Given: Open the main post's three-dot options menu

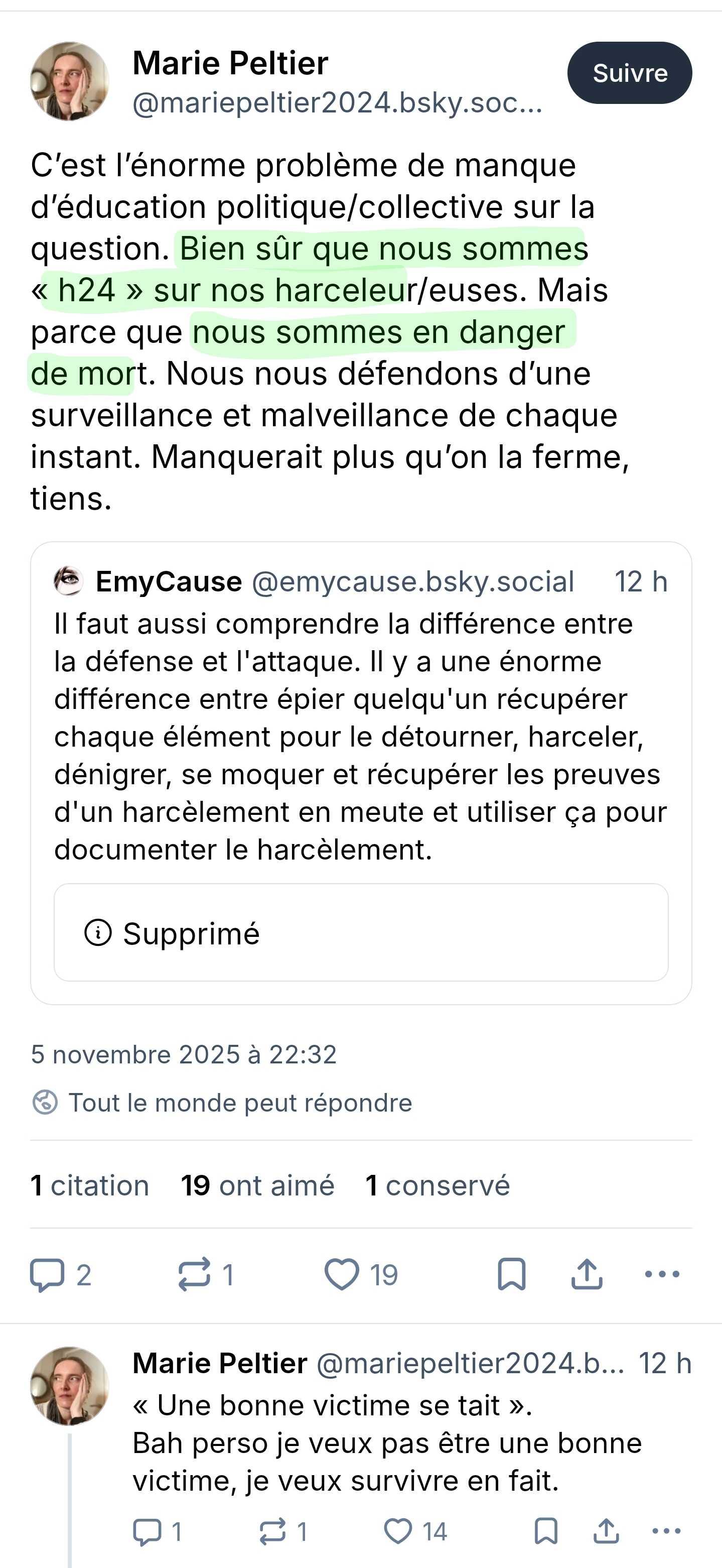Looking at the screenshot, I should pos(662,1274).
